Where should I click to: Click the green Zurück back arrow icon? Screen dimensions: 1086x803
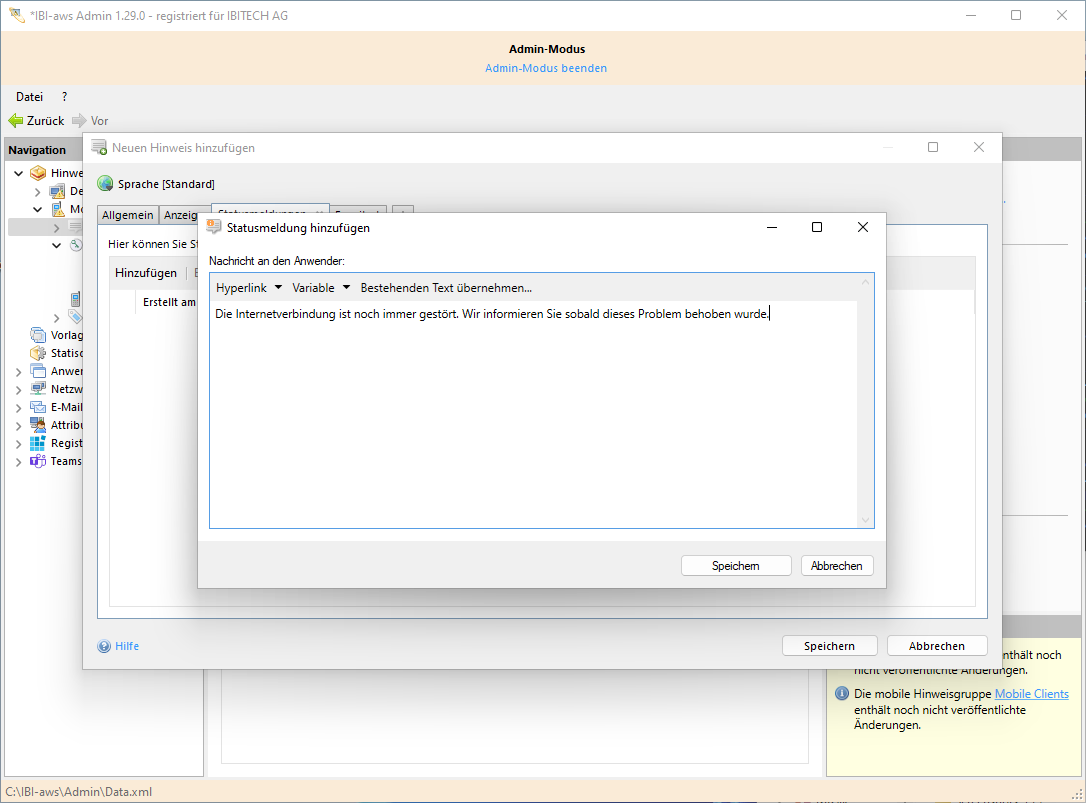click(15, 121)
